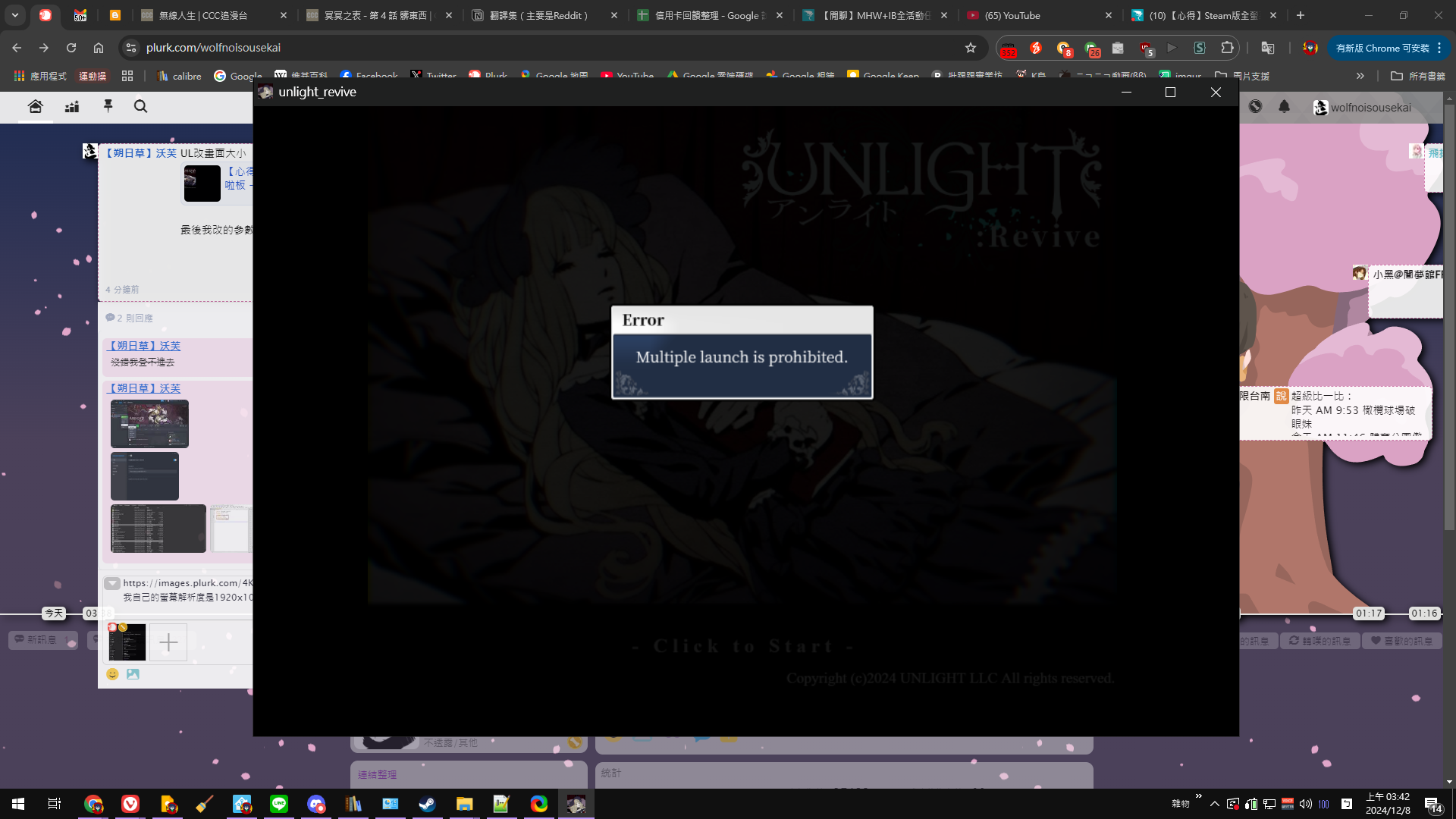The width and height of the screenshot is (1456, 819).
Task: Click the extension icon with badge 352
Action: pyautogui.click(x=1009, y=49)
